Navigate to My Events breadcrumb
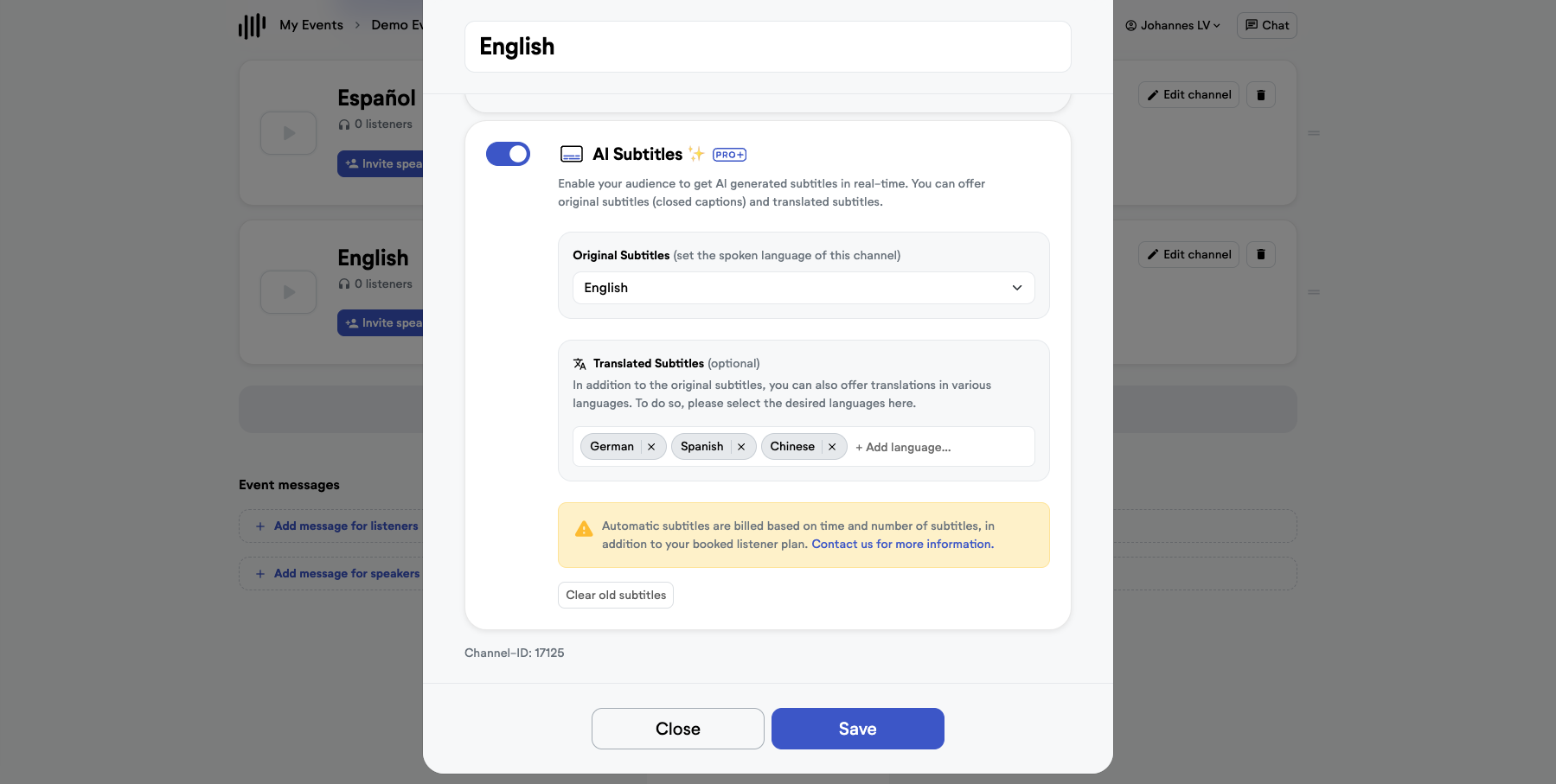This screenshot has height=784, width=1556. tap(311, 25)
